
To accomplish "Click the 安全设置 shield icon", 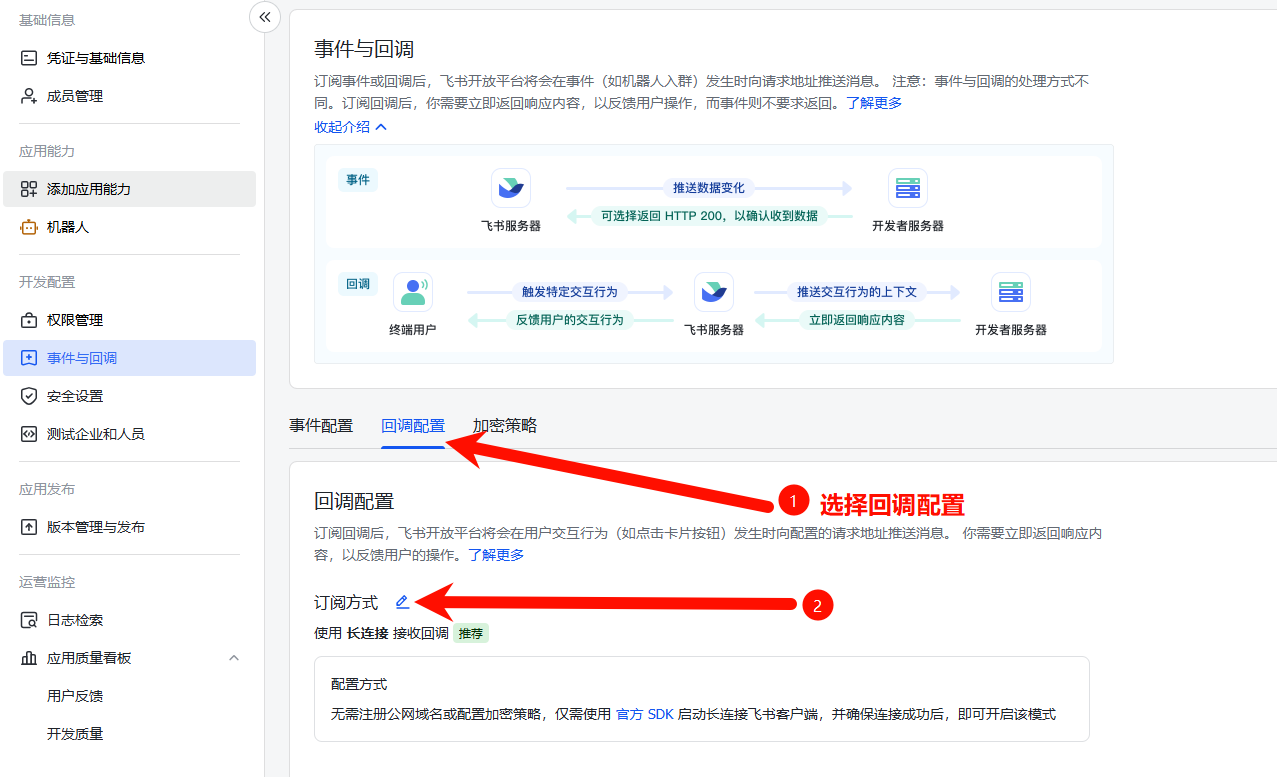I will tap(29, 396).
